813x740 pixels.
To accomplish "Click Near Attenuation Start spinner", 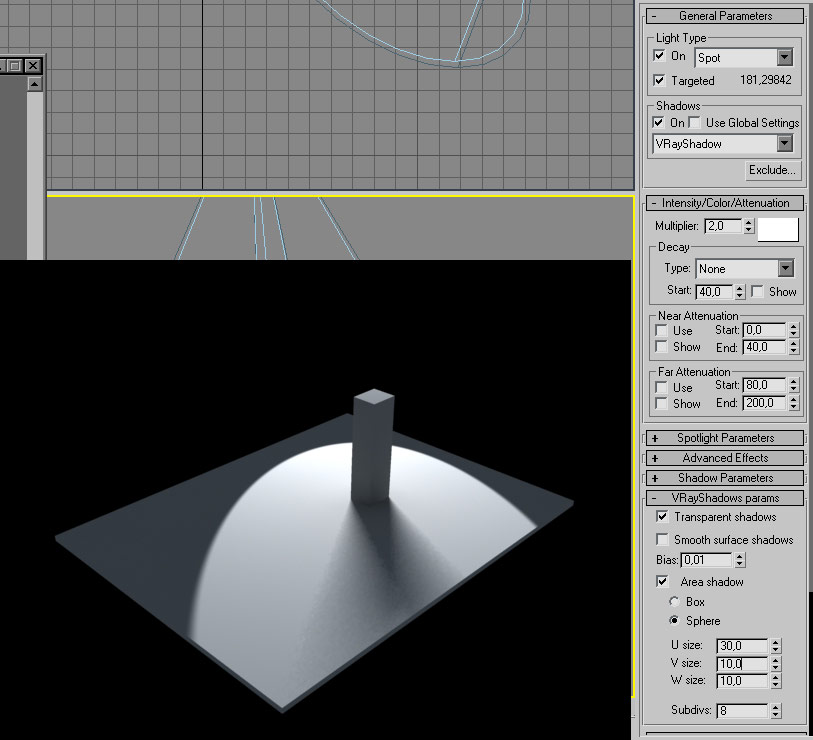I will click(793, 330).
